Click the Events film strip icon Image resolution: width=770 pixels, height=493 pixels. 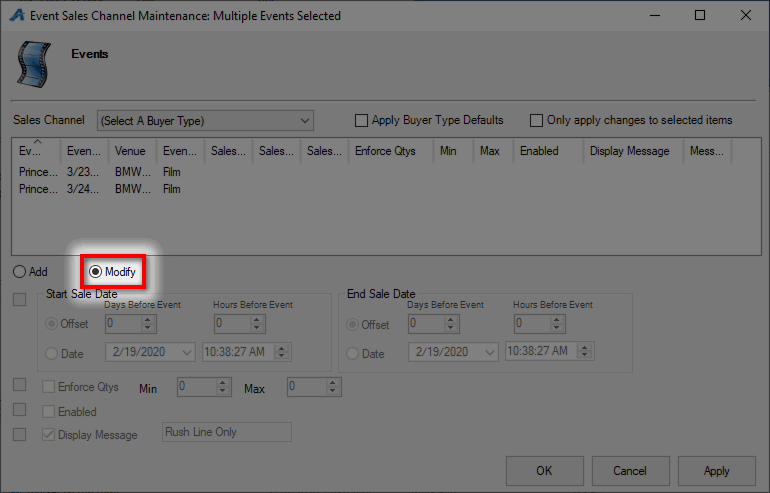pos(34,64)
